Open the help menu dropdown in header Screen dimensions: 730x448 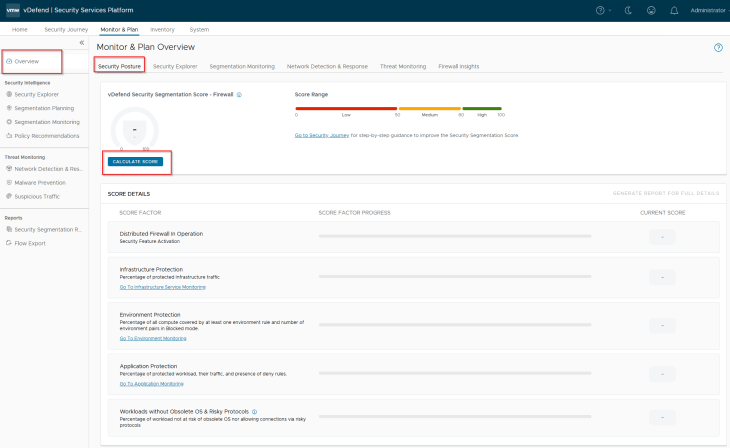point(602,10)
